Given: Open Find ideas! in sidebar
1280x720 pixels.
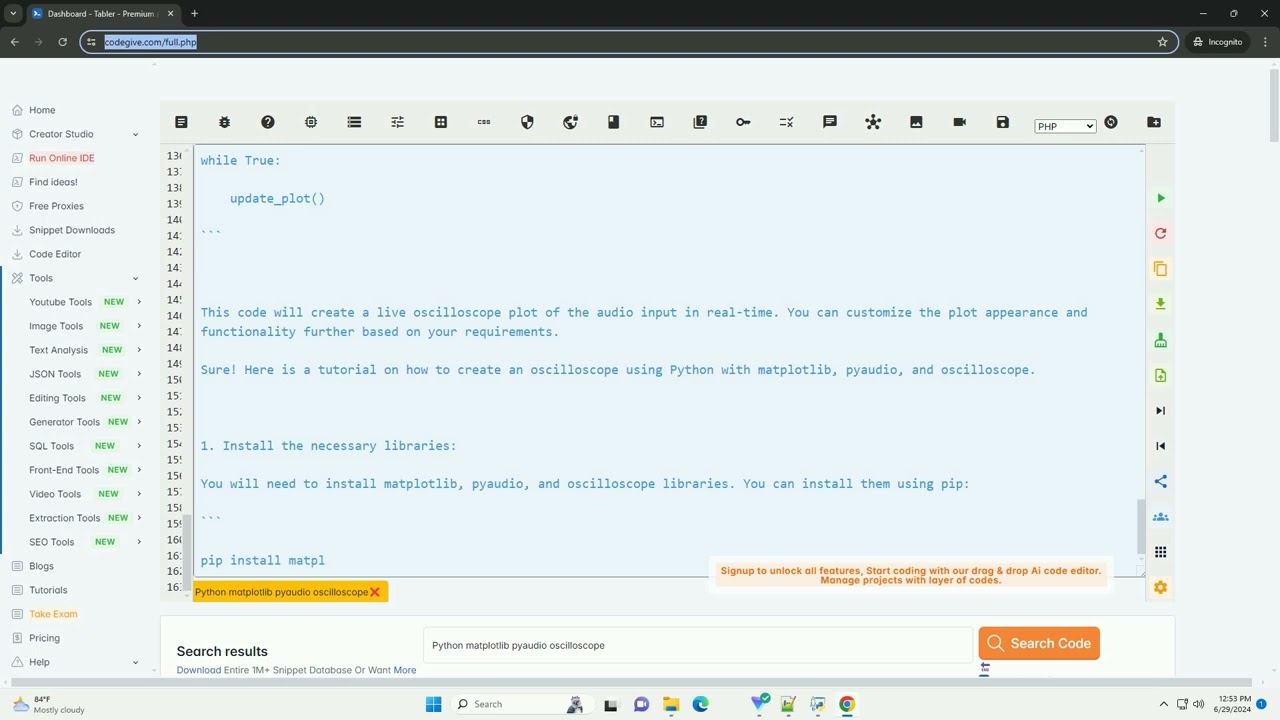Looking at the screenshot, I should [53, 182].
